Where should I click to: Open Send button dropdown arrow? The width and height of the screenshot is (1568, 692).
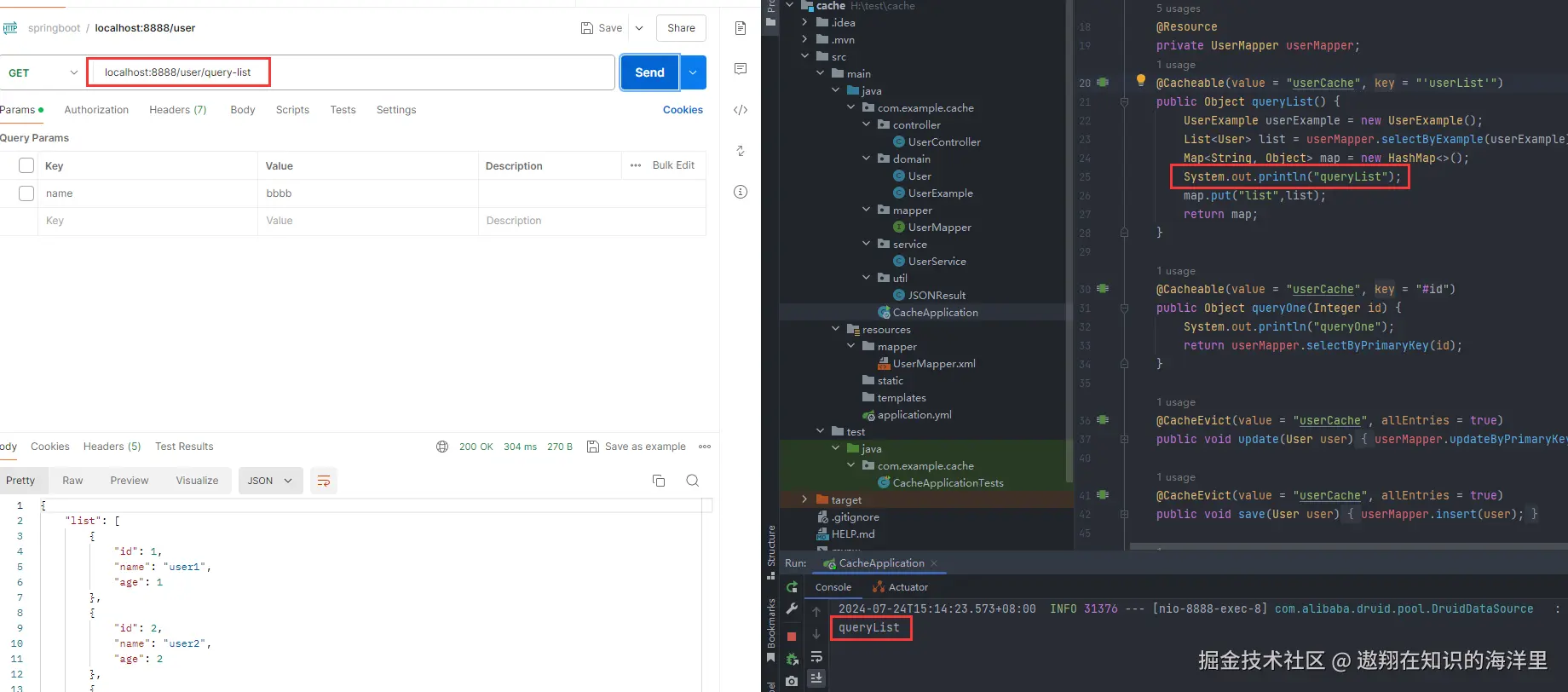[693, 72]
